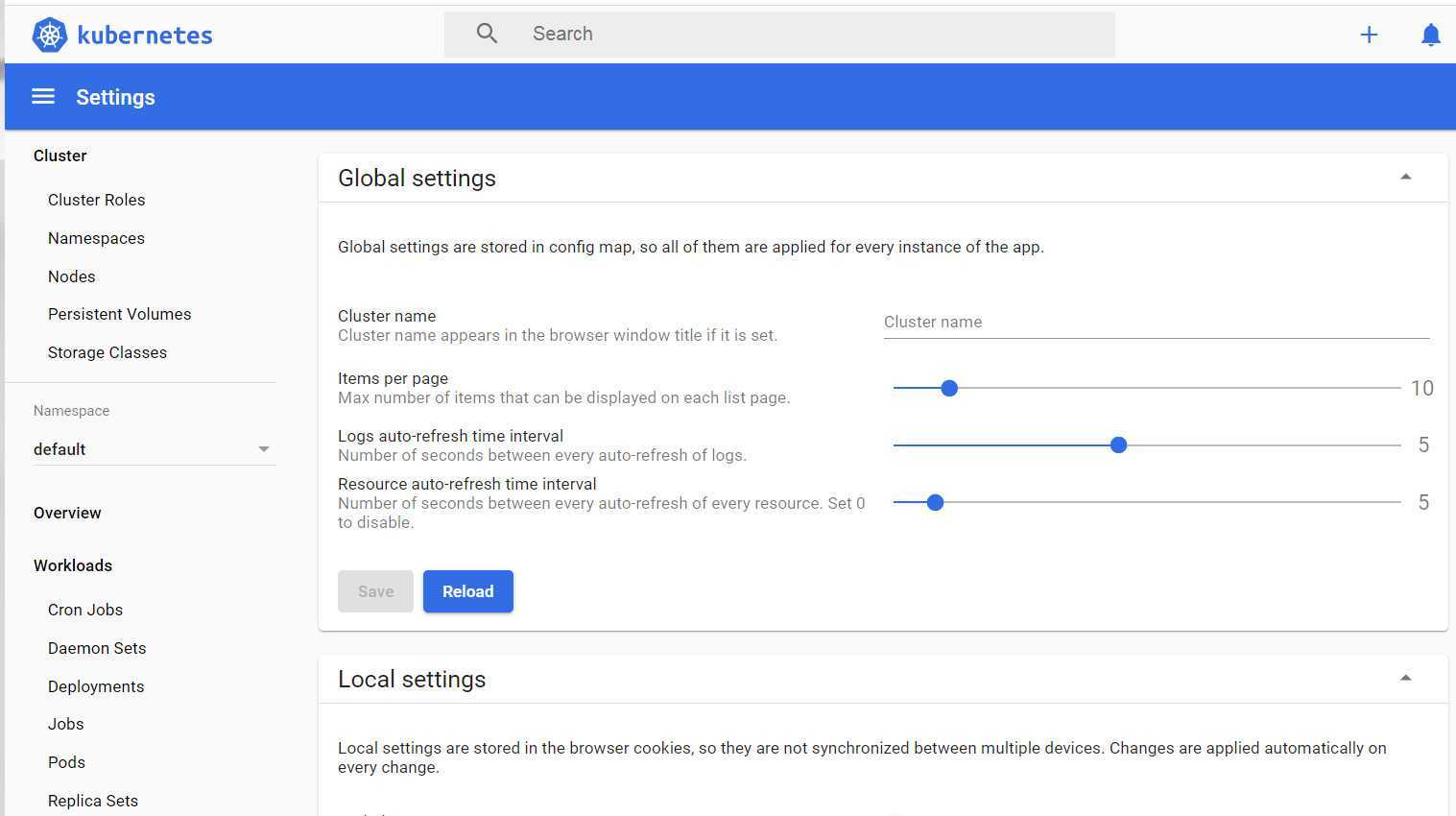Click the kubernetes brand text link
This screenshot has height=816, width=1456.
145,36
